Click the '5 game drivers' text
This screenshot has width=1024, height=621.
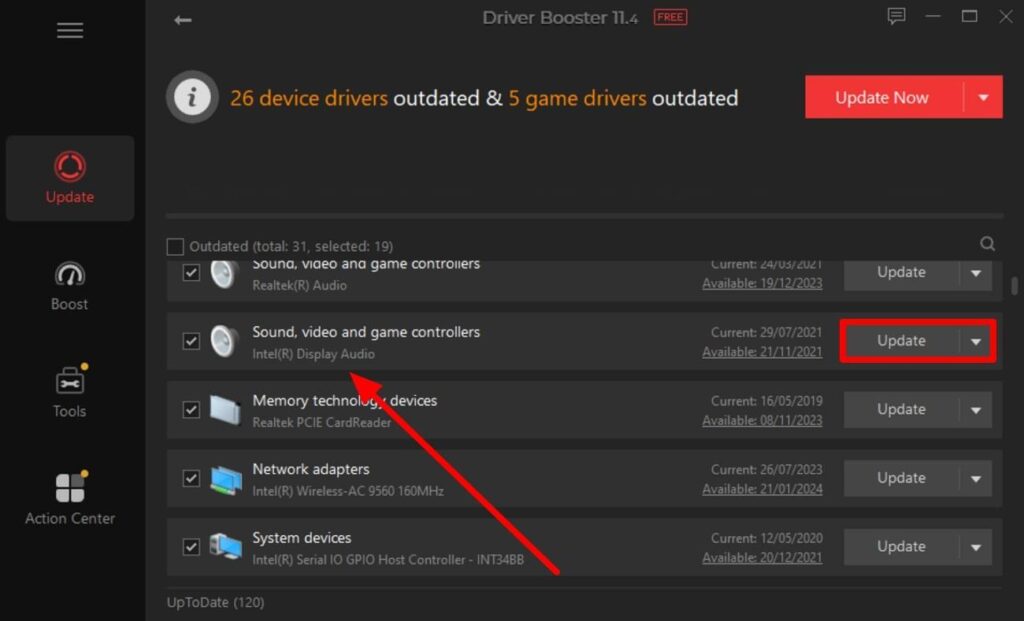click(x=577, y=98)
